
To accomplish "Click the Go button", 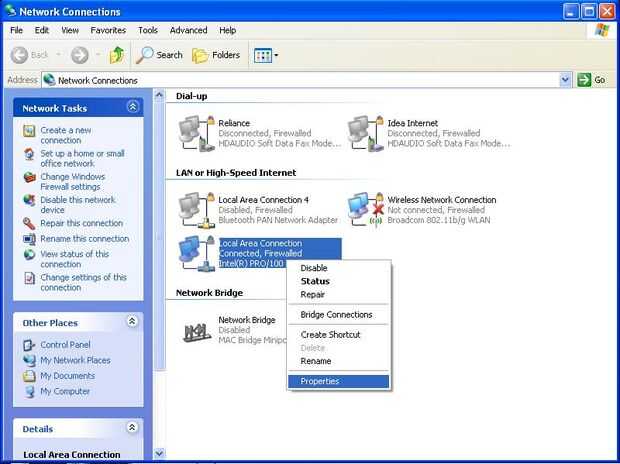I will click(x=592, y=80).
